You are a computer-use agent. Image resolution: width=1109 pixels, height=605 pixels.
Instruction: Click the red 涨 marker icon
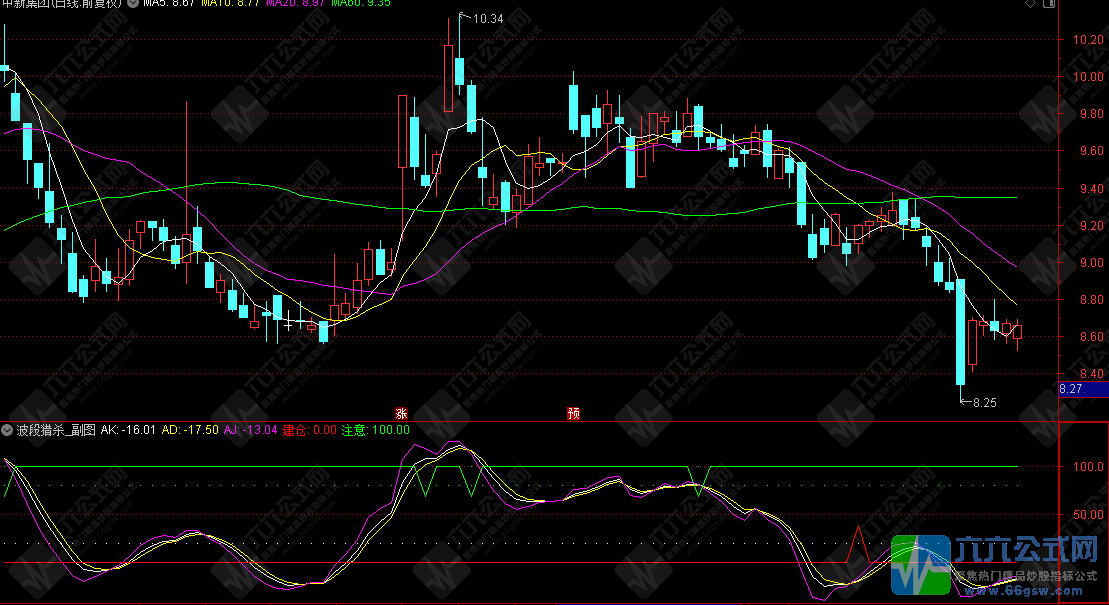(402, 413)
